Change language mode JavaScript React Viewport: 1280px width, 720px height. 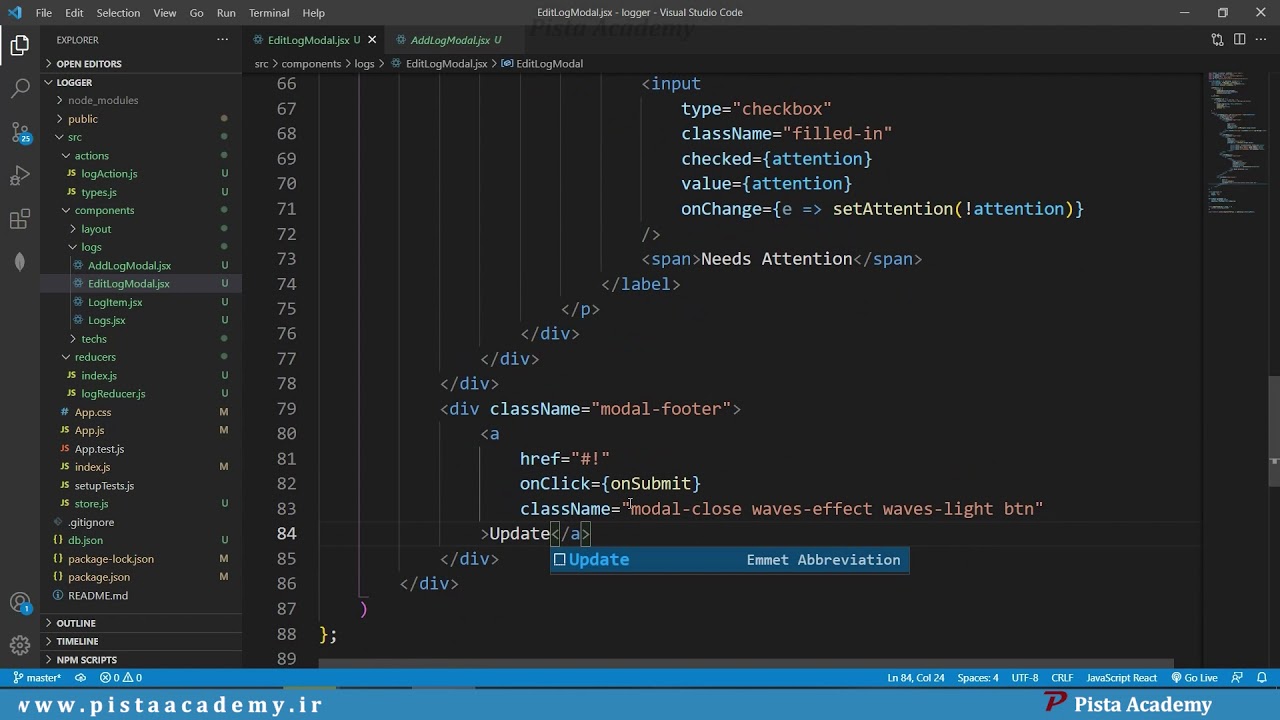point(1121,678)
